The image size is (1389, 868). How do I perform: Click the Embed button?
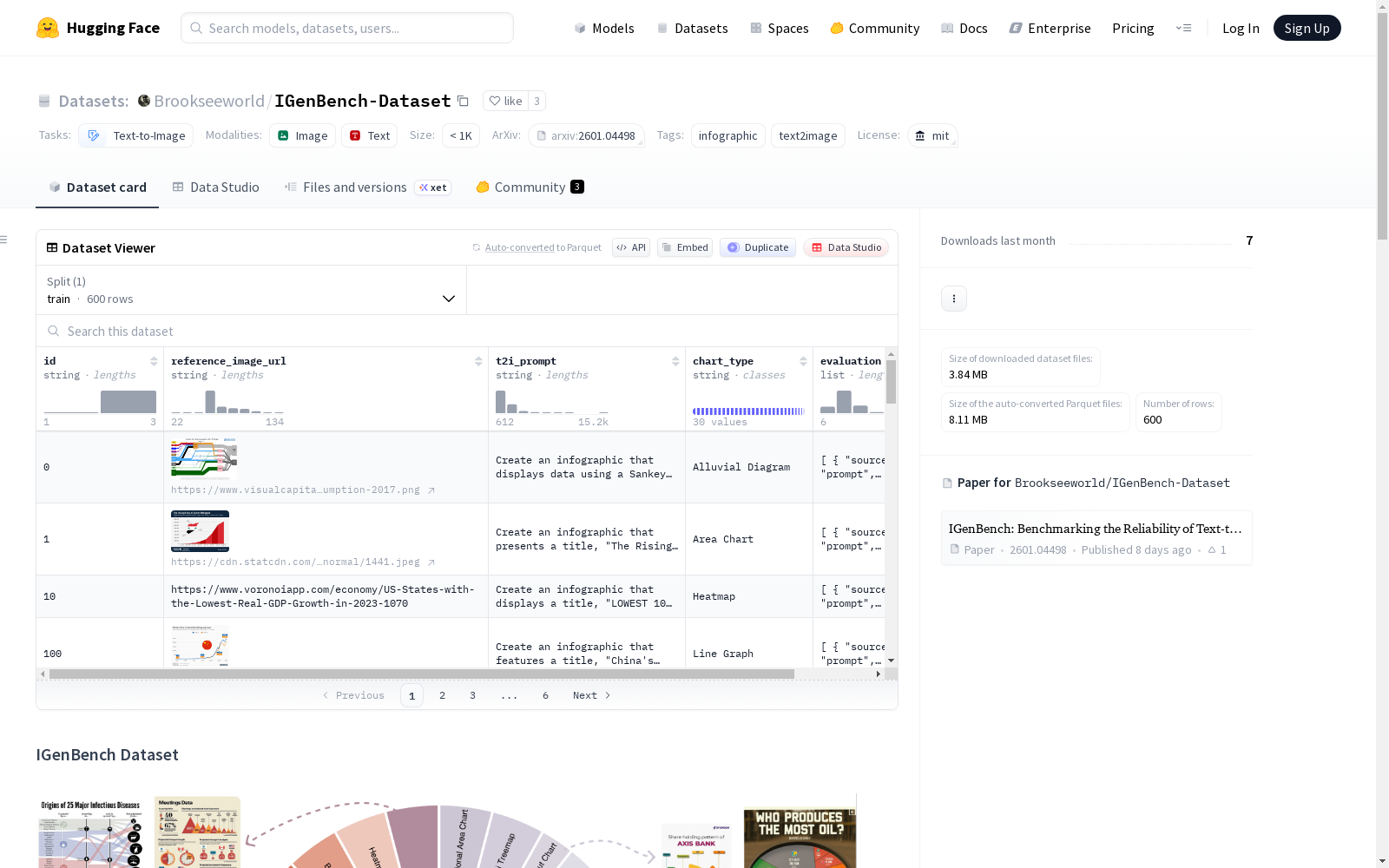coord(685,247)
